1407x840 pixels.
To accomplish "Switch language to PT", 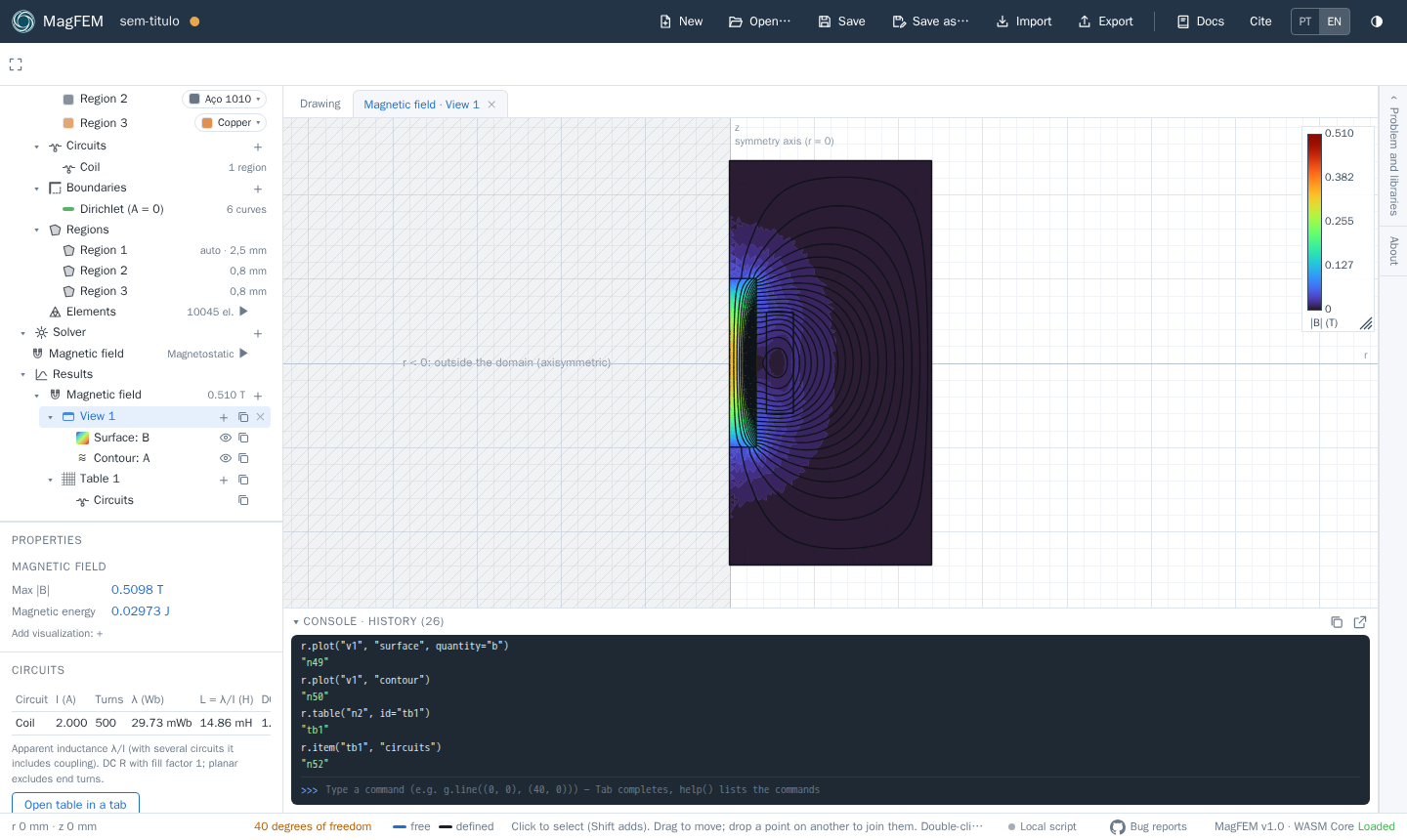I will [x=1305, y=21].
